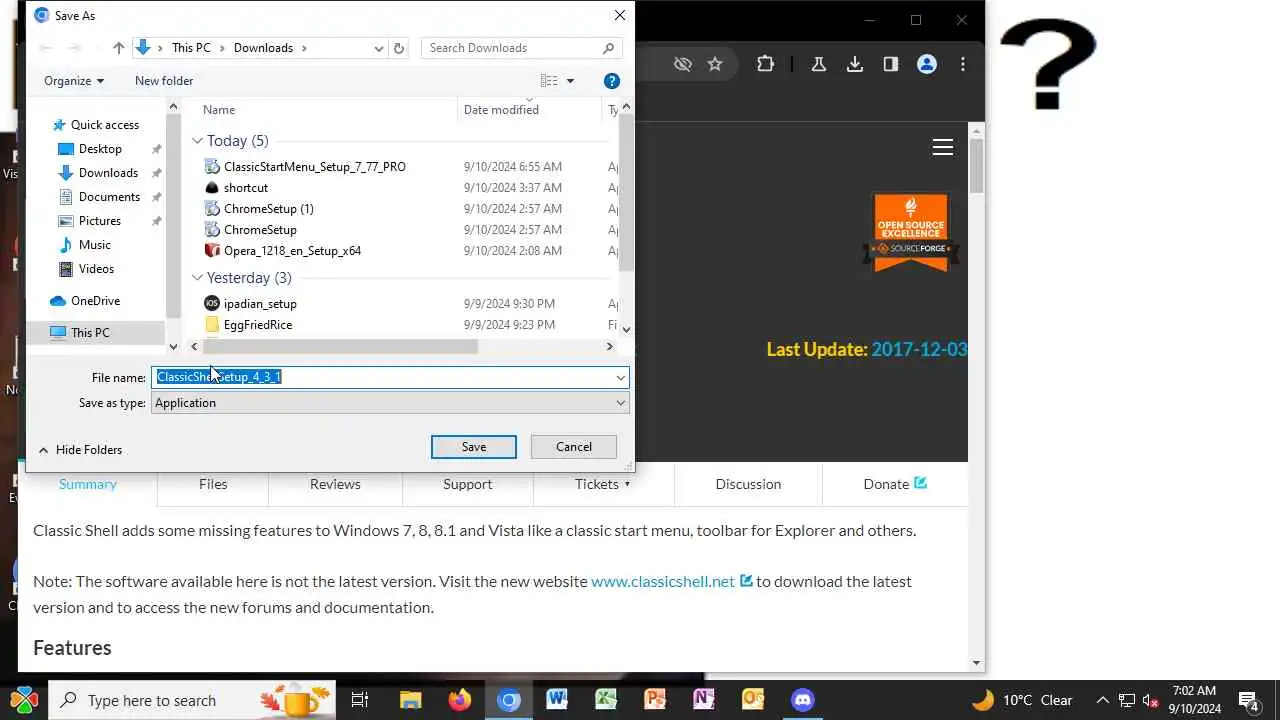This screenshot has height=720, width=1280.
Task: Open the view options dropdown arrow
Action: click(x=571, y=81)
